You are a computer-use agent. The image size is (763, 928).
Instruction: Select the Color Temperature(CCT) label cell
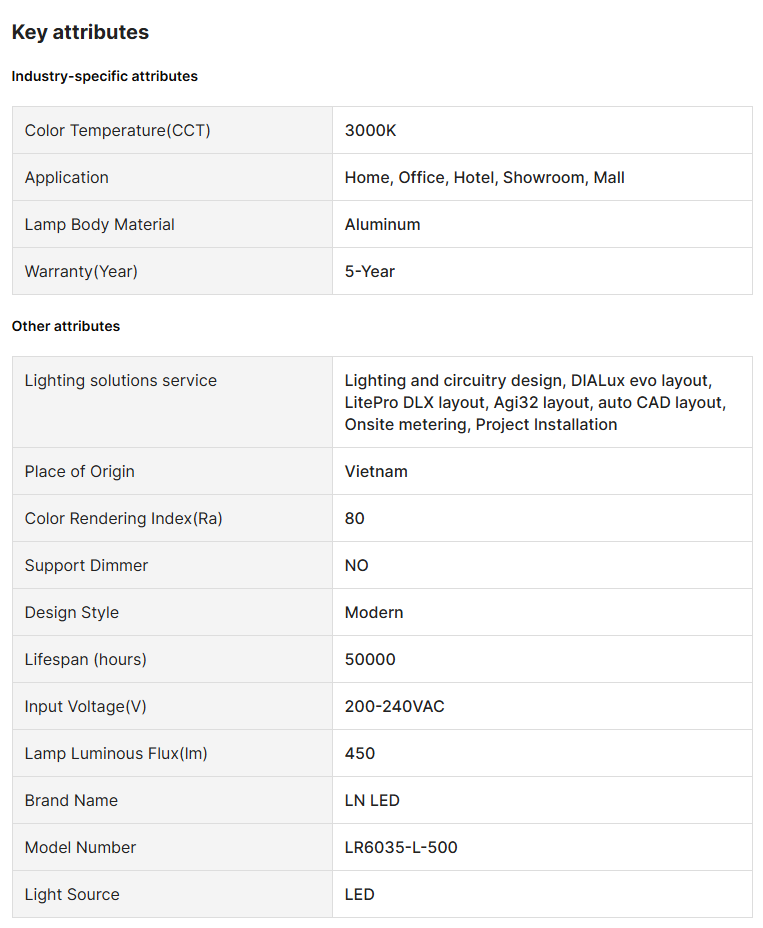coord(118,130)
